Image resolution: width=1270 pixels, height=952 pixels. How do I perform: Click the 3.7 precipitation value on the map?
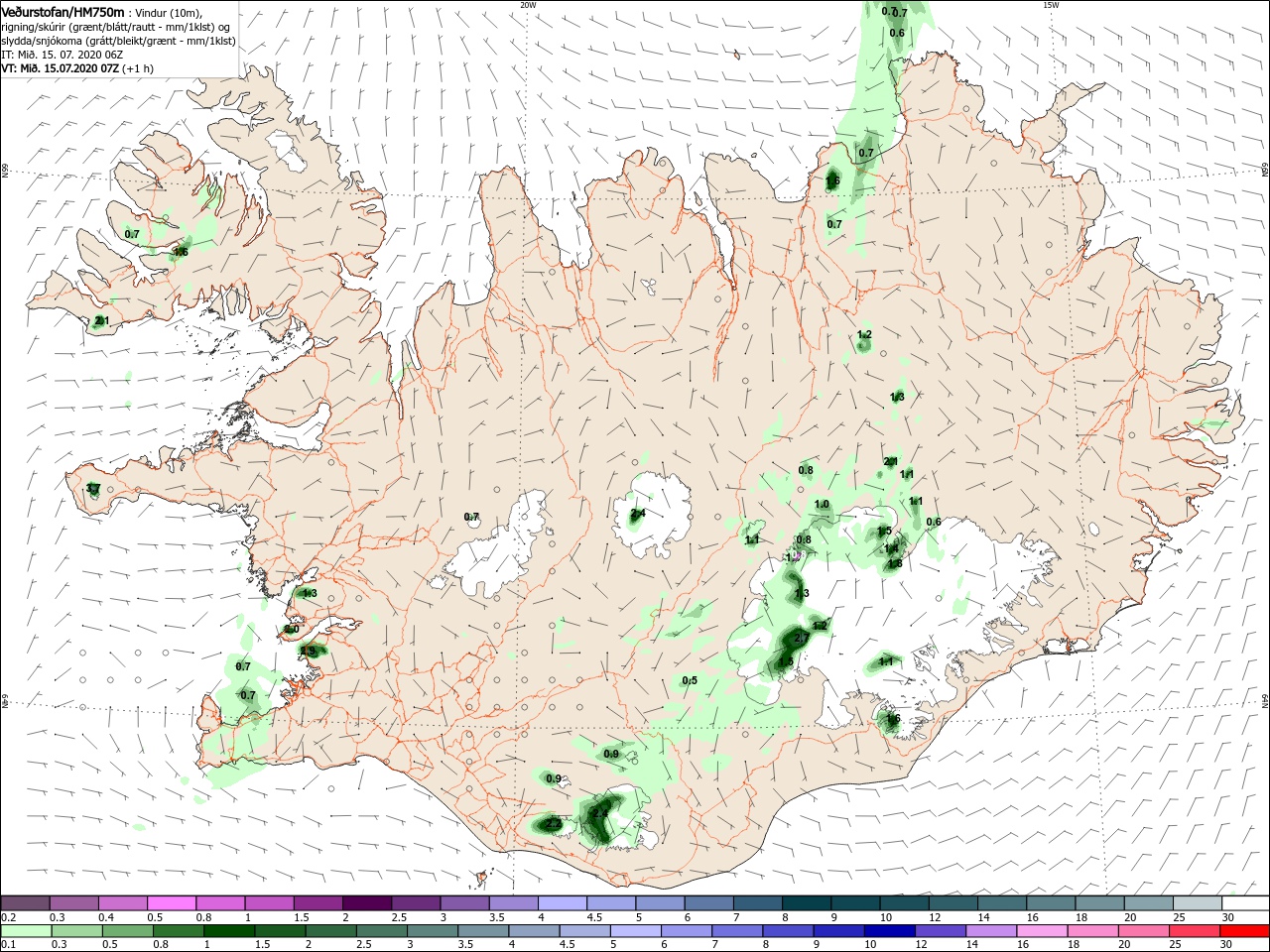click(93, 489)
